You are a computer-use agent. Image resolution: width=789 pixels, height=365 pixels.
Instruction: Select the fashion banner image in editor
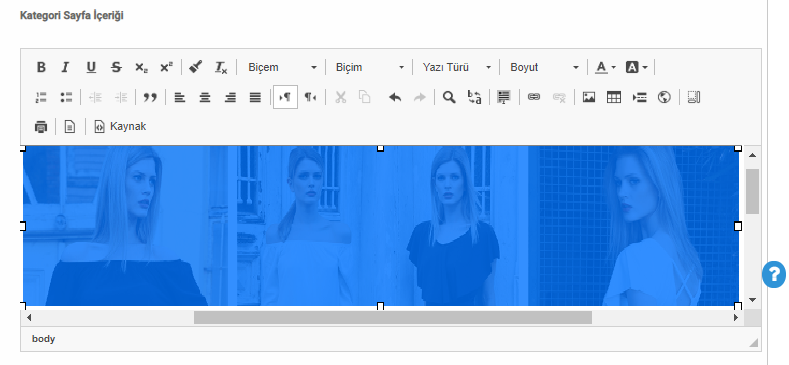click(x=381, y=226)
